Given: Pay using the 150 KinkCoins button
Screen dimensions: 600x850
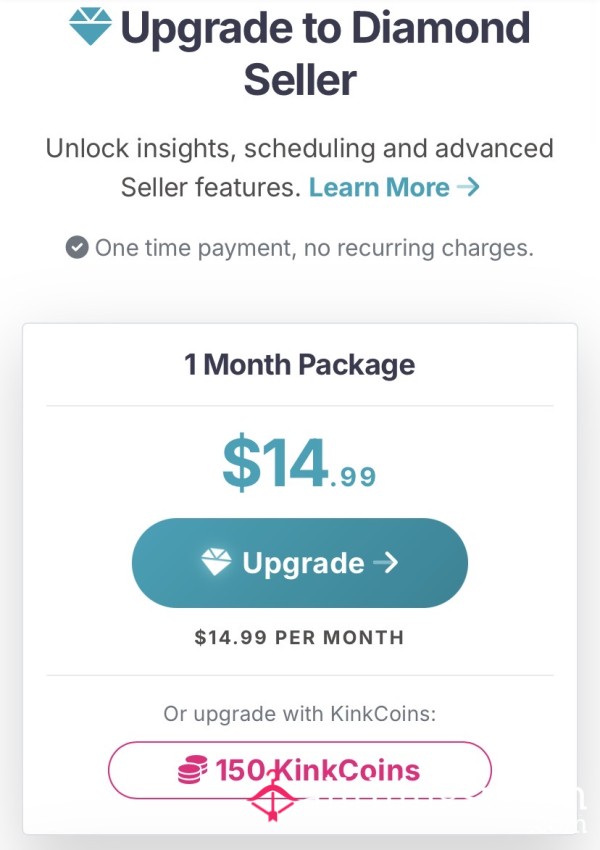Looking at the screenshot, I should pos(300,770).
